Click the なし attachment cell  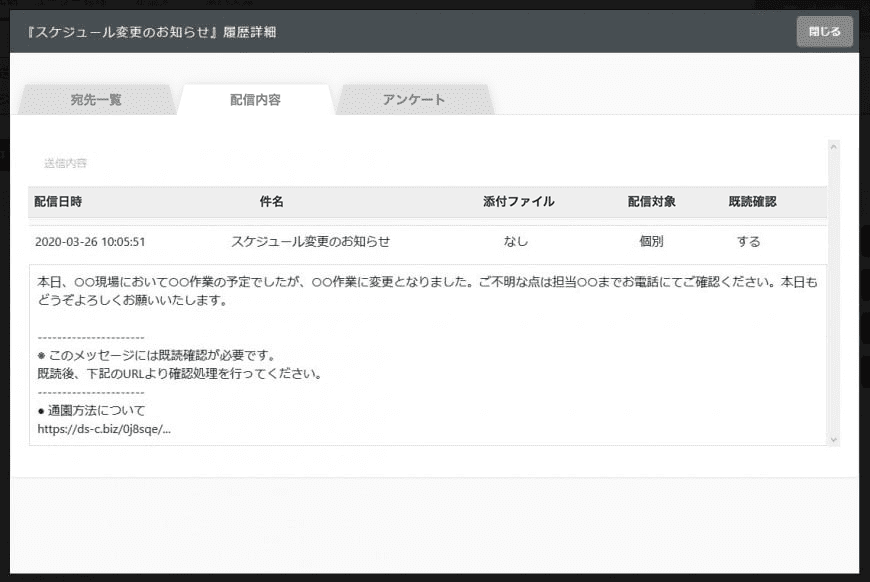pos(516,241)
